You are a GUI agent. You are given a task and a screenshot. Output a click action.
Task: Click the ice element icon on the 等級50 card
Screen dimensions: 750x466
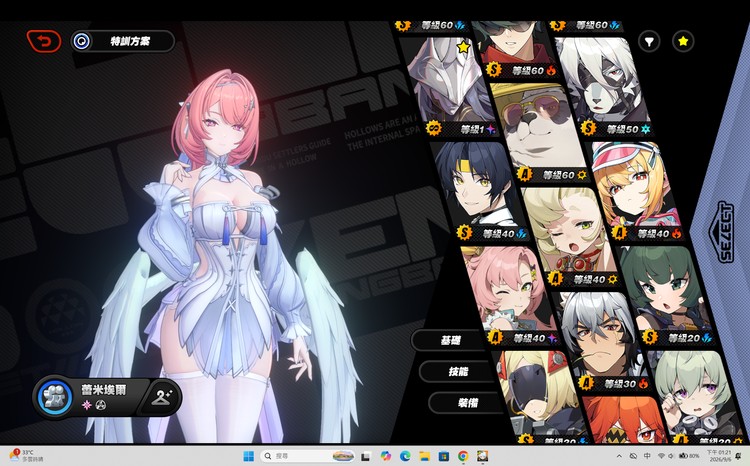coord(646,129)
